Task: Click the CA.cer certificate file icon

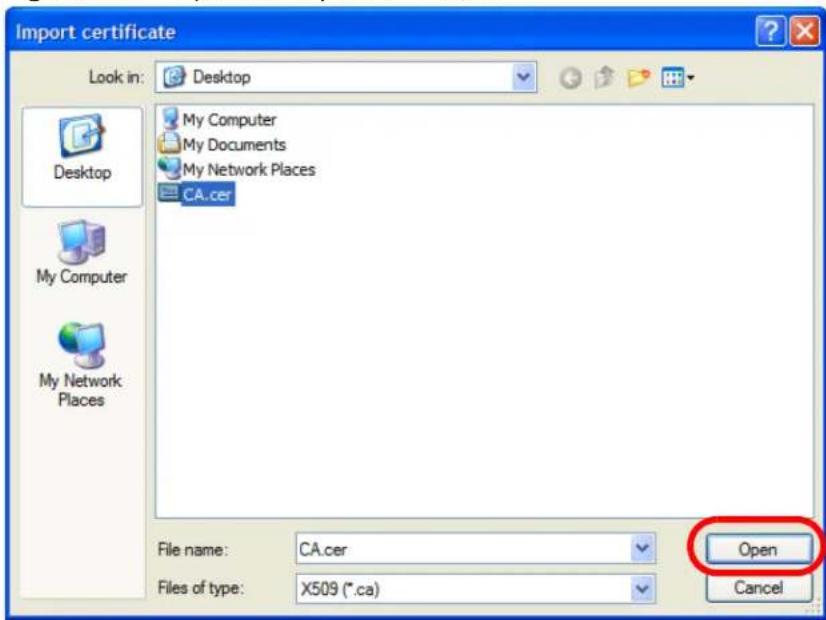Action: point(169,193)
